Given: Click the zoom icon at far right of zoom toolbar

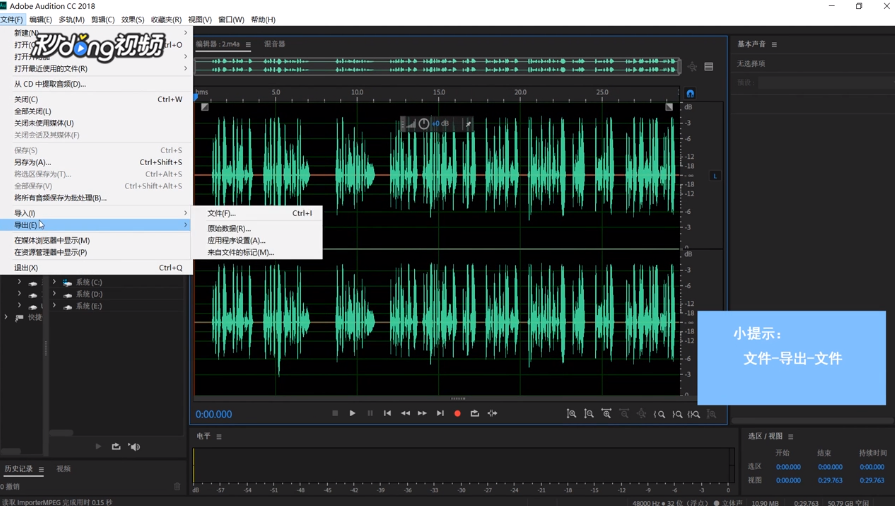Looking at the screenshot, I should tap(712, 413).
